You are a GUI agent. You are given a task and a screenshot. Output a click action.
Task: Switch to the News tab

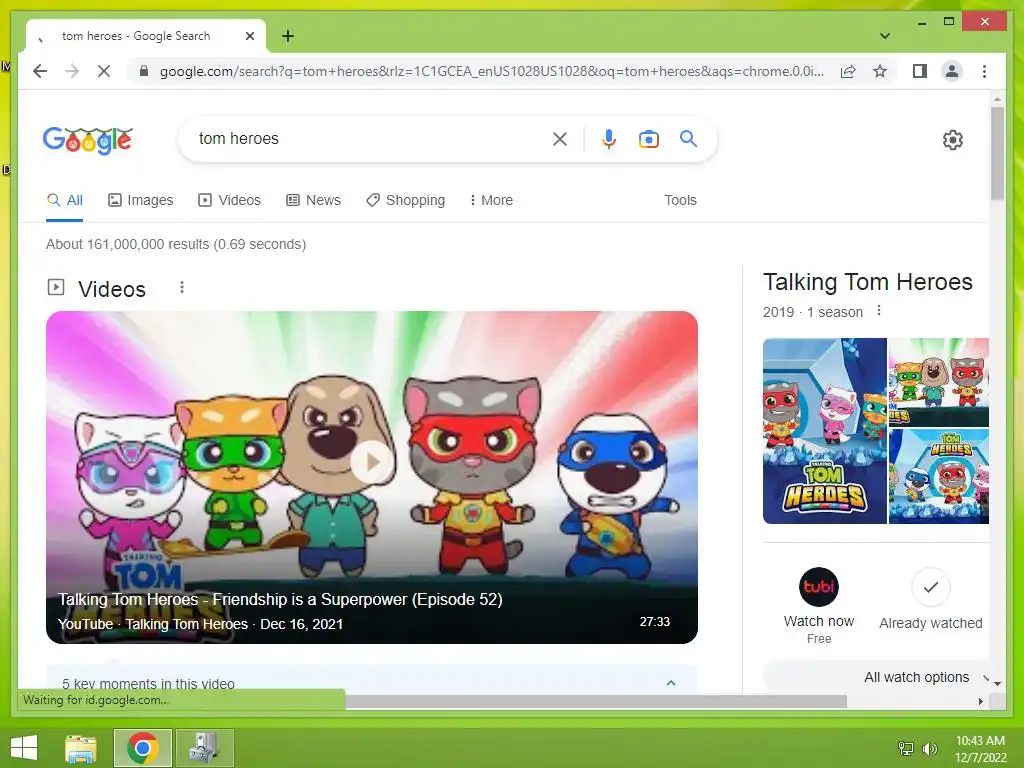(313, 200)
